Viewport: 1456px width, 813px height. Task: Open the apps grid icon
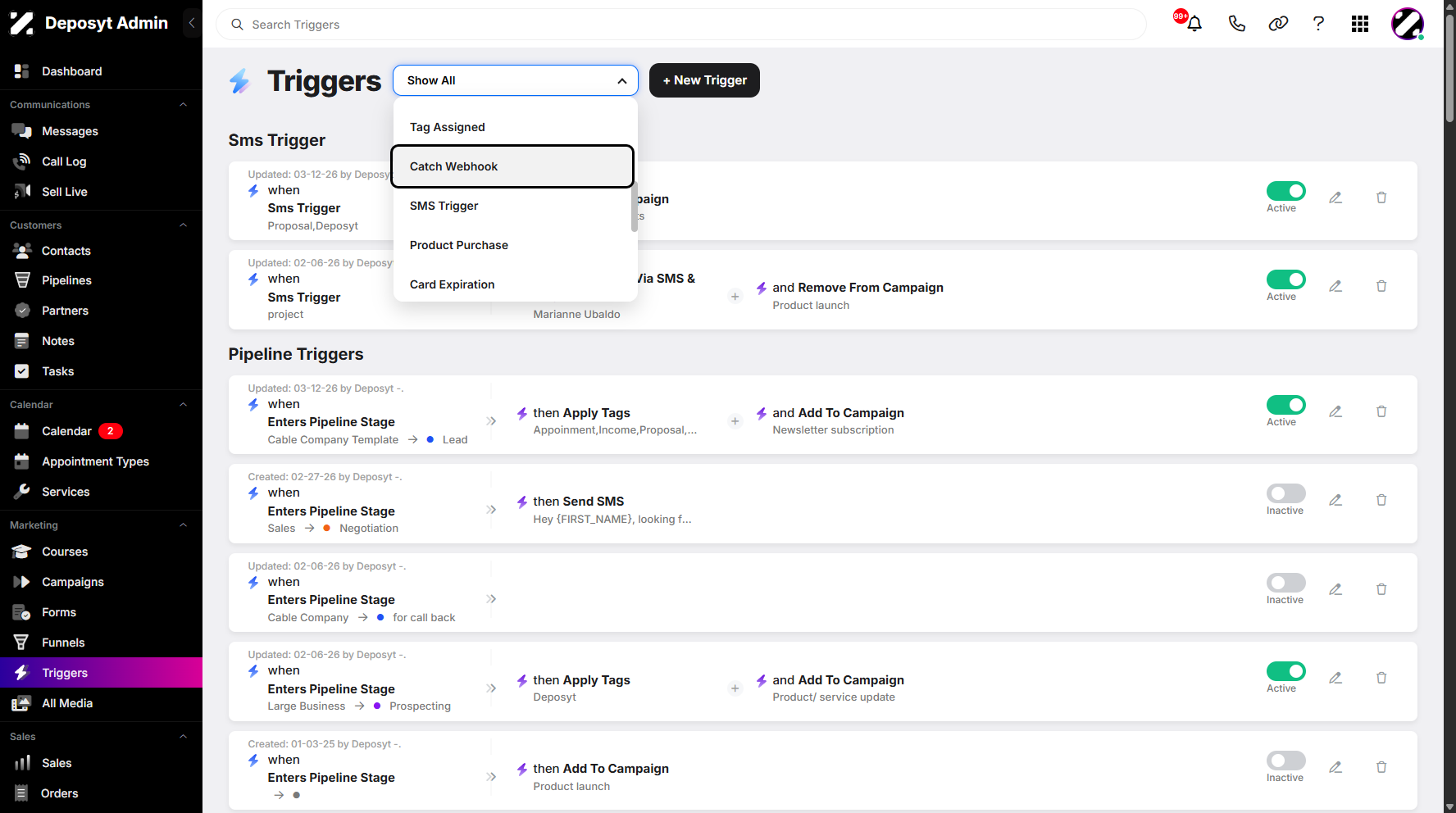pyautogui.click(x=1360, y=24)
